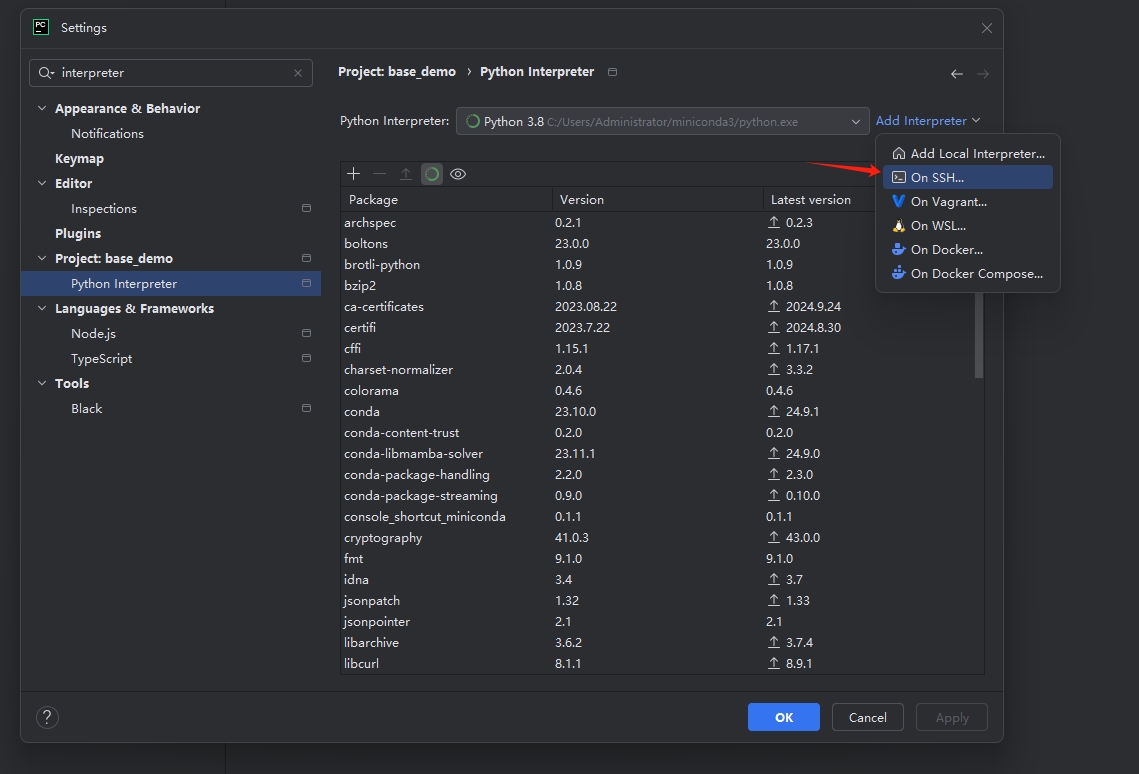The height and width of the screenshot is (774, 1139).
Task: Click the install package plus icon
Action: tap(354, 174)
